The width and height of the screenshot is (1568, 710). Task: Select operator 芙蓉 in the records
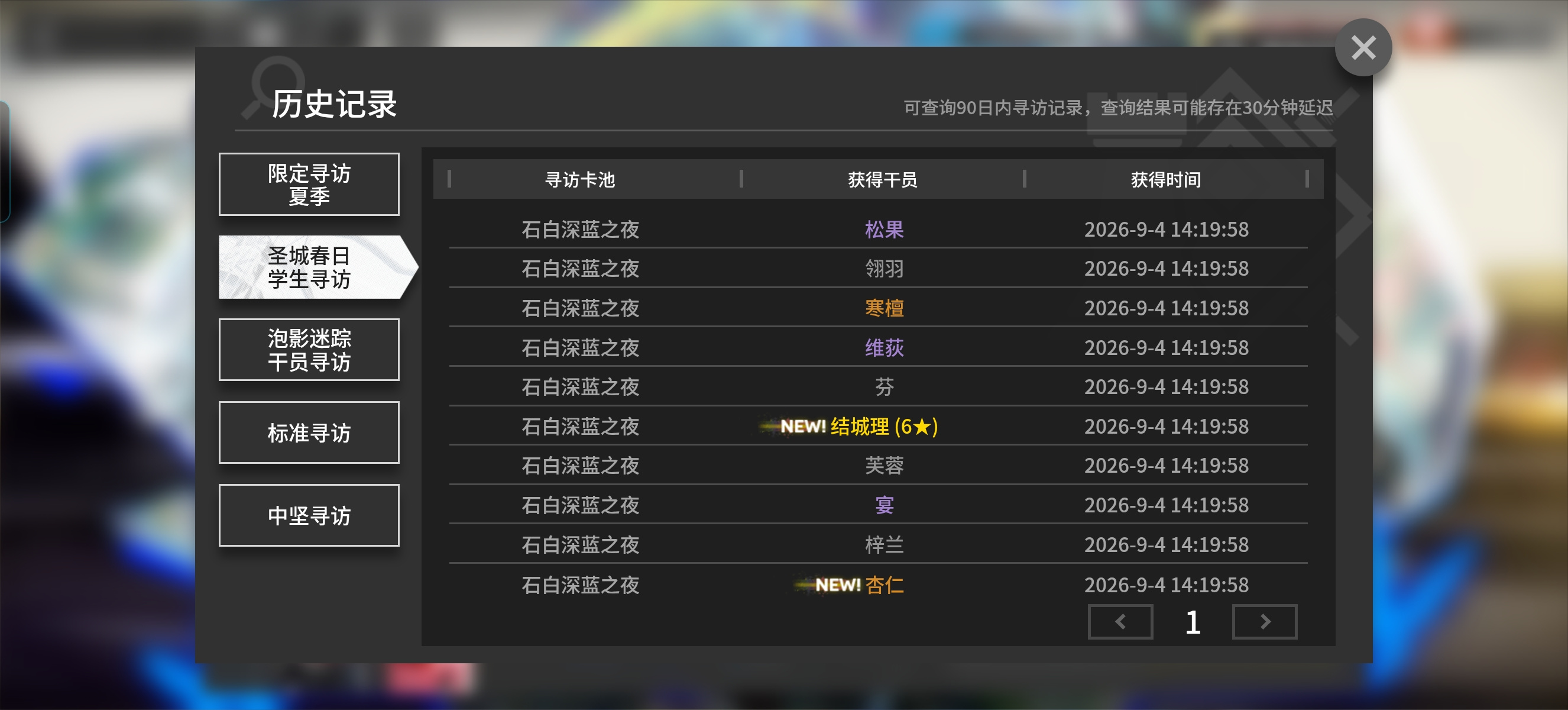885,466
